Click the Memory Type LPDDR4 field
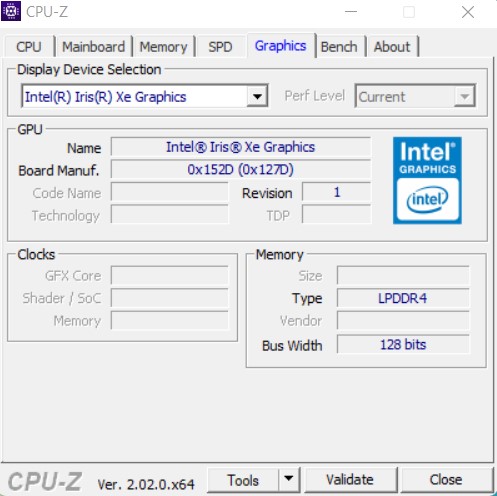This screenshot has height=496, width=497. (x=403, y=298)
